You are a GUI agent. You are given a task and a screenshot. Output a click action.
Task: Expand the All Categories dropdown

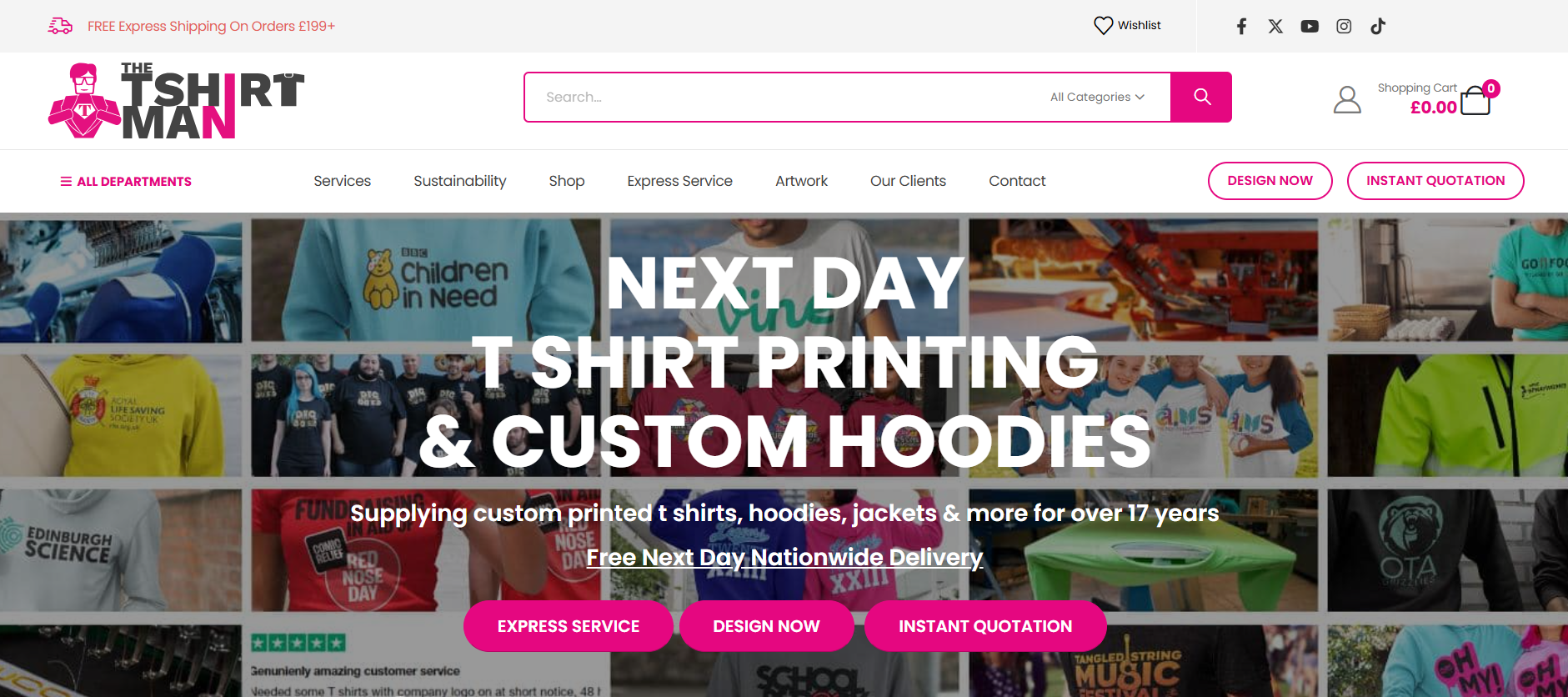point(1097,97)
